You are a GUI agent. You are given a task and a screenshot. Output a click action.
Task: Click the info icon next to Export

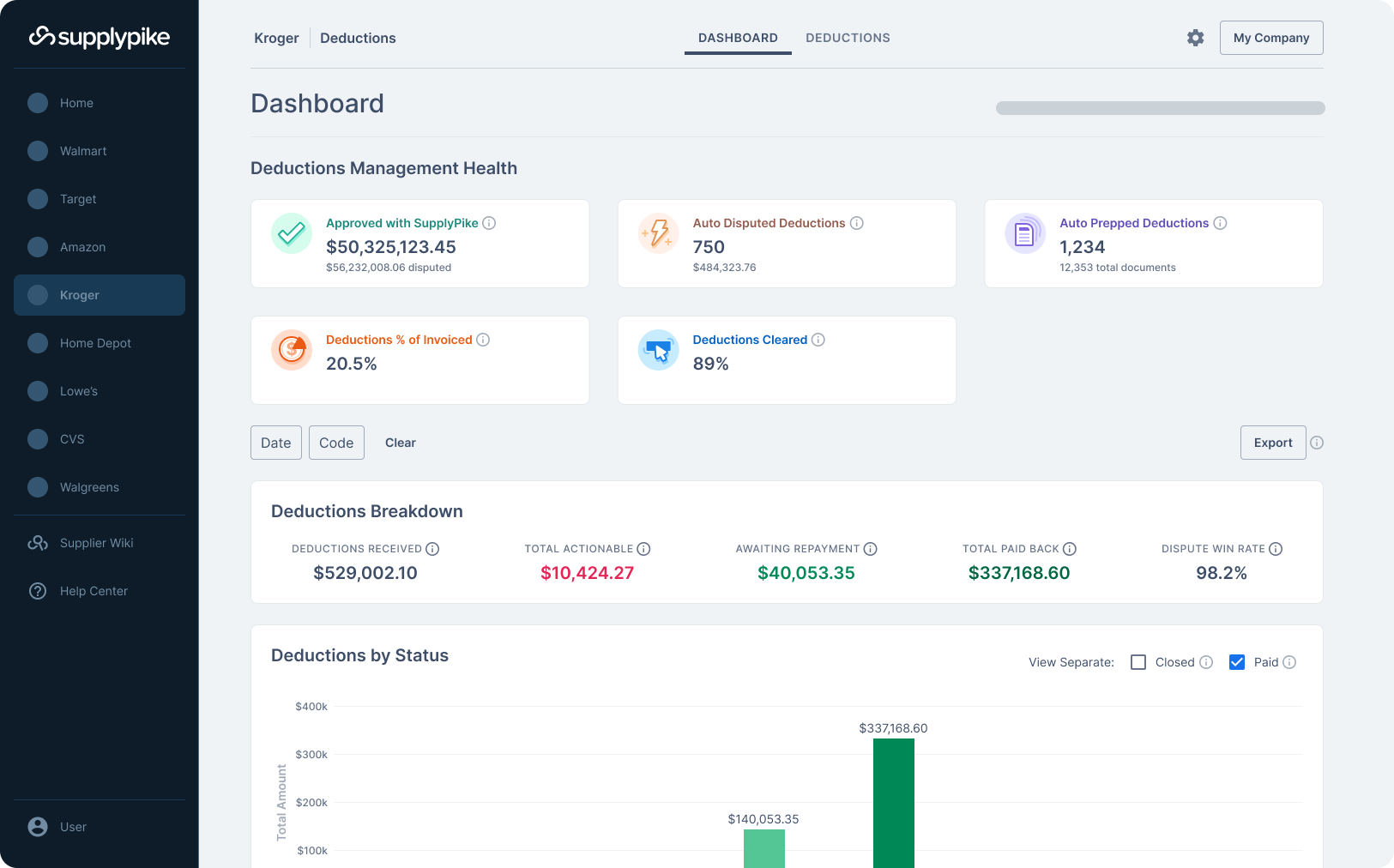click(x=1317, y=443)
